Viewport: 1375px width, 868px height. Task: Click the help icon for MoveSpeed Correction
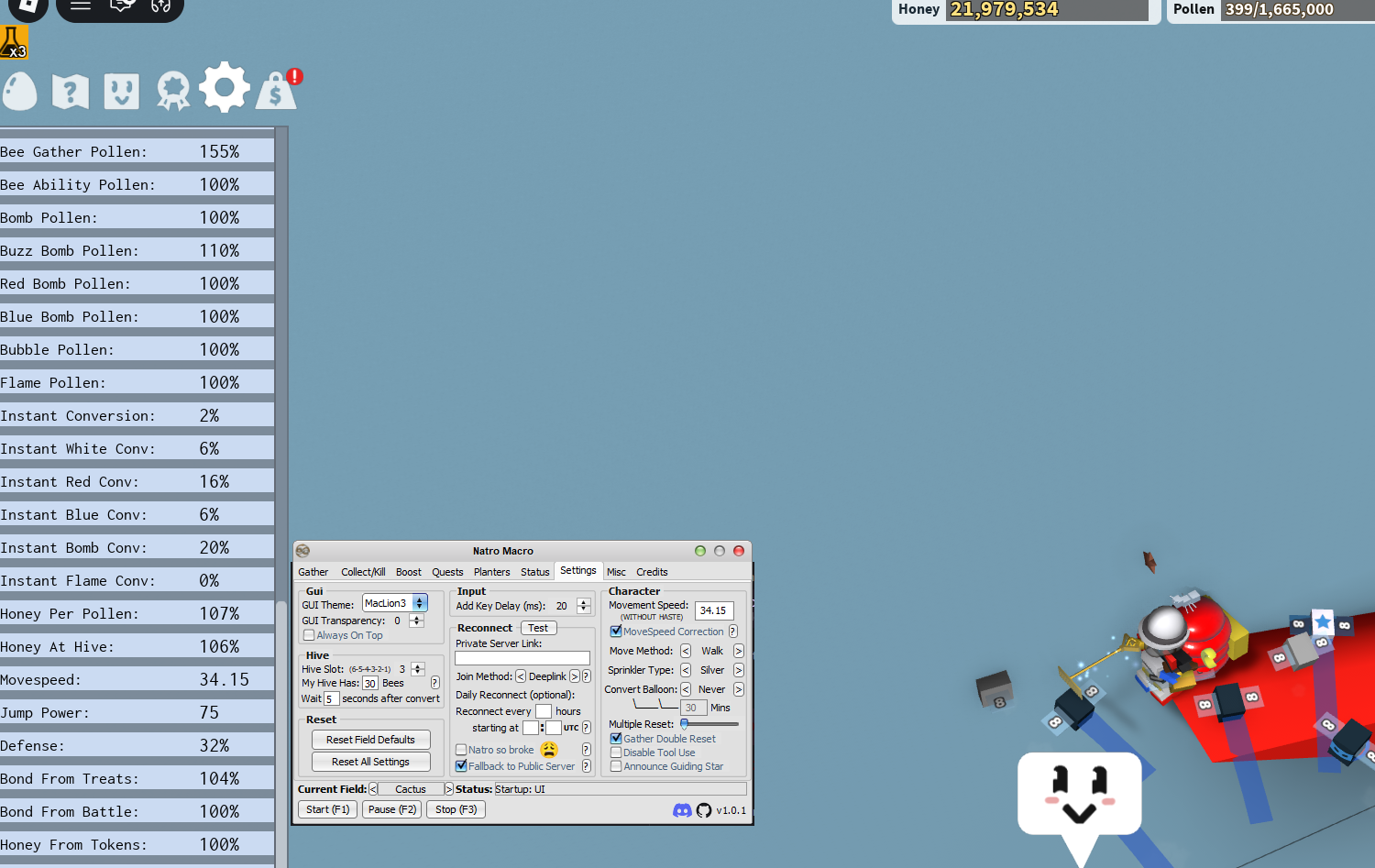[733, 632]
